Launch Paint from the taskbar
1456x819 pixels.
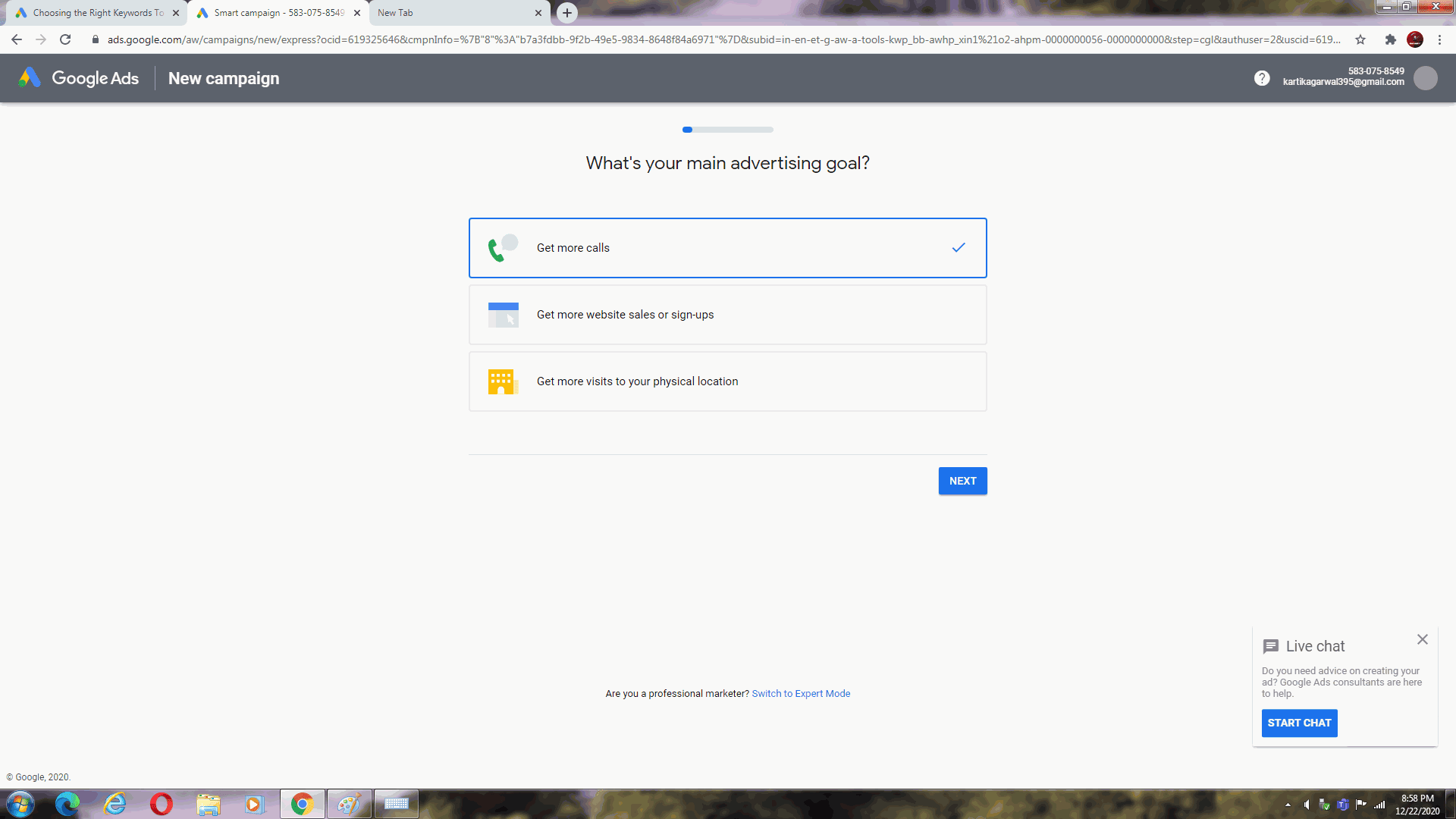(x=349, y=803)
